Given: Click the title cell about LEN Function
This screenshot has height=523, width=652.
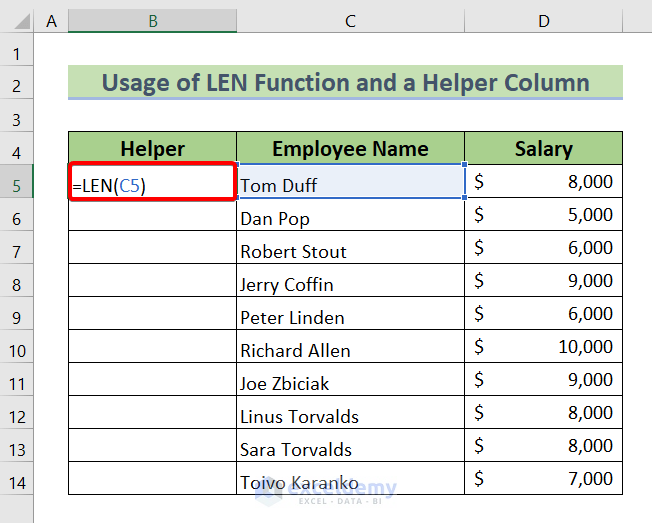Looking at the screenshot, I should click(345, 83).
